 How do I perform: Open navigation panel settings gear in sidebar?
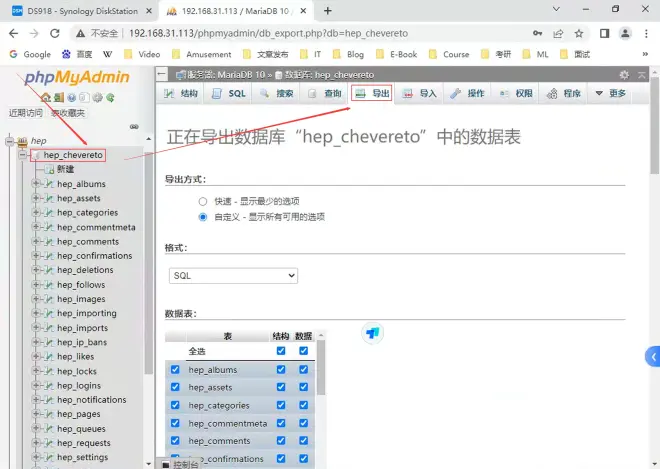[x=97, y=98]
